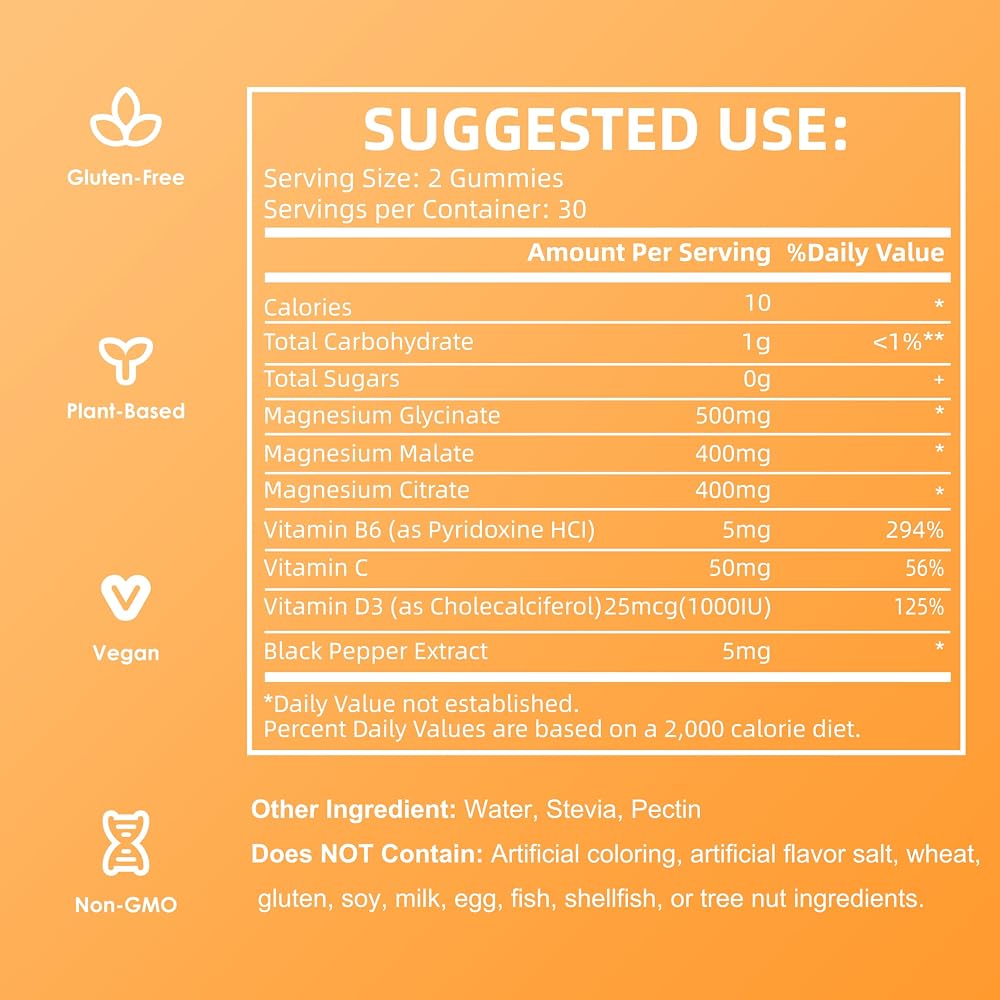Click the Other Ingredient label
Viewport: 1000px width, 1000px height.
click(x=353, y=809)
